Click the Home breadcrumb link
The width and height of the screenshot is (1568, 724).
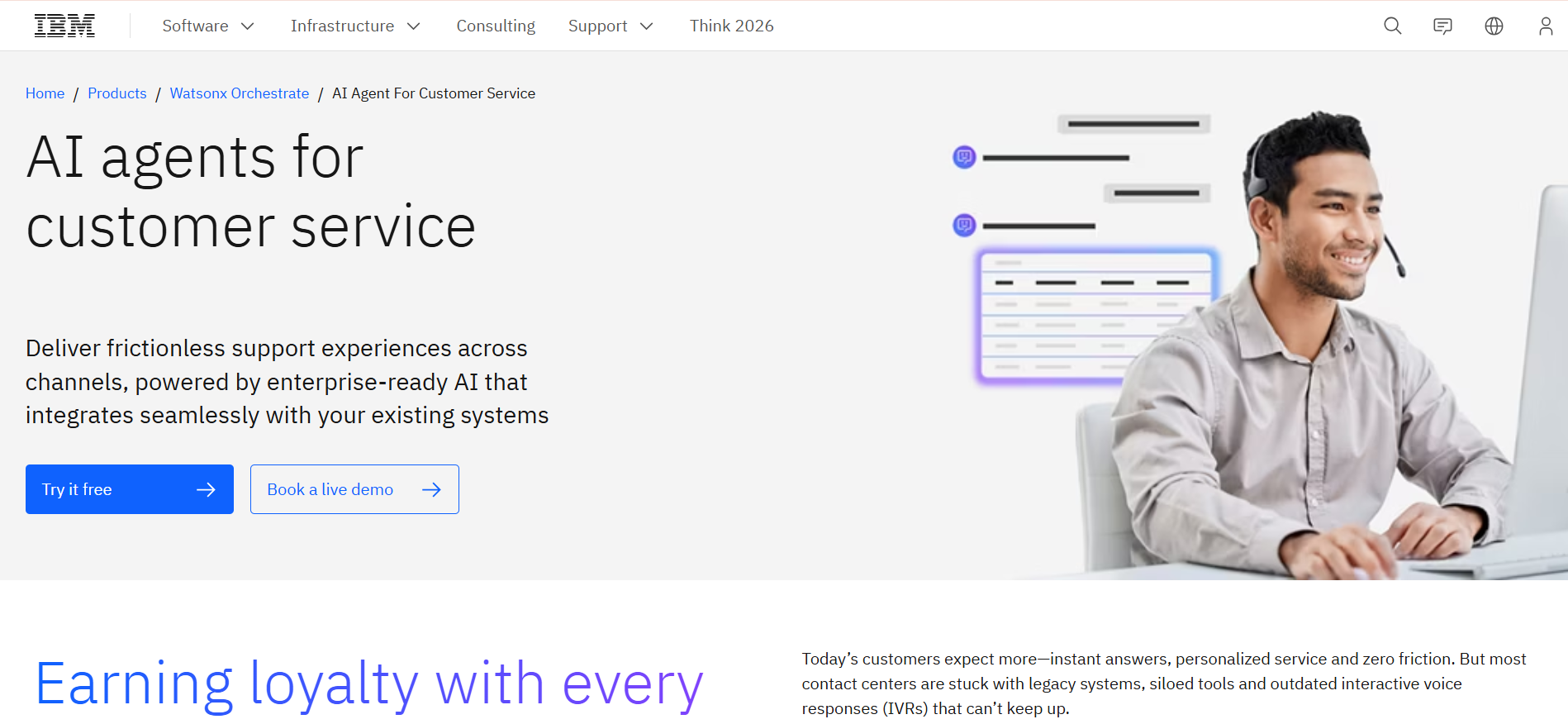pyautogui.click(x=45, y=93)
